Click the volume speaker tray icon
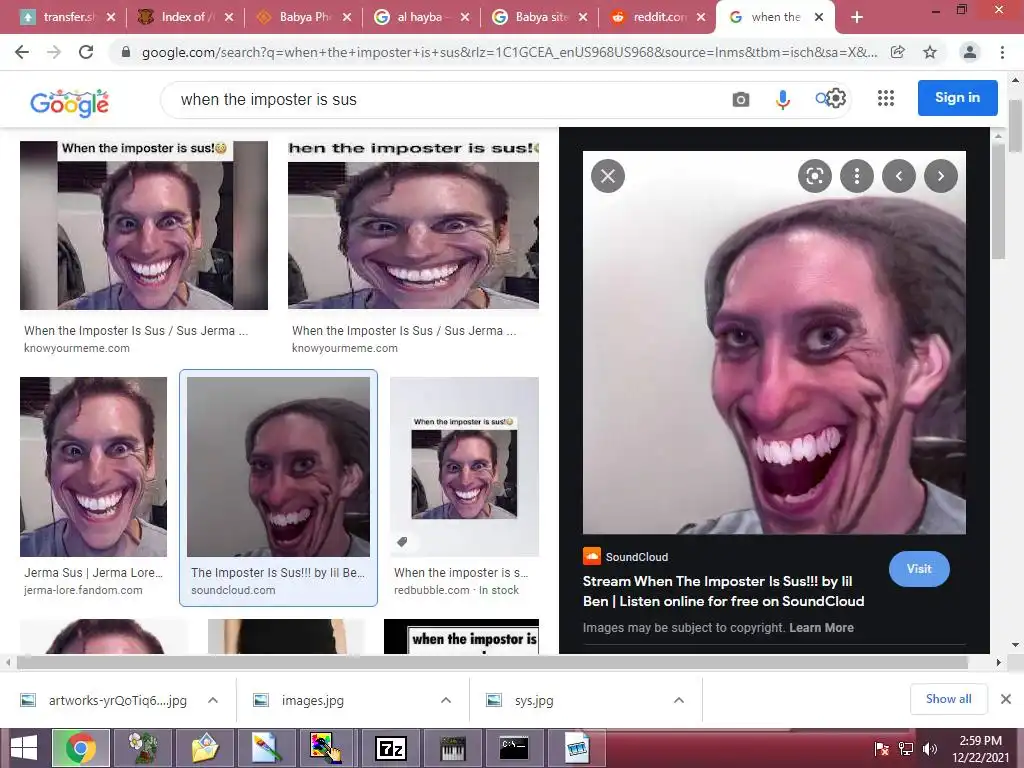 929,748
